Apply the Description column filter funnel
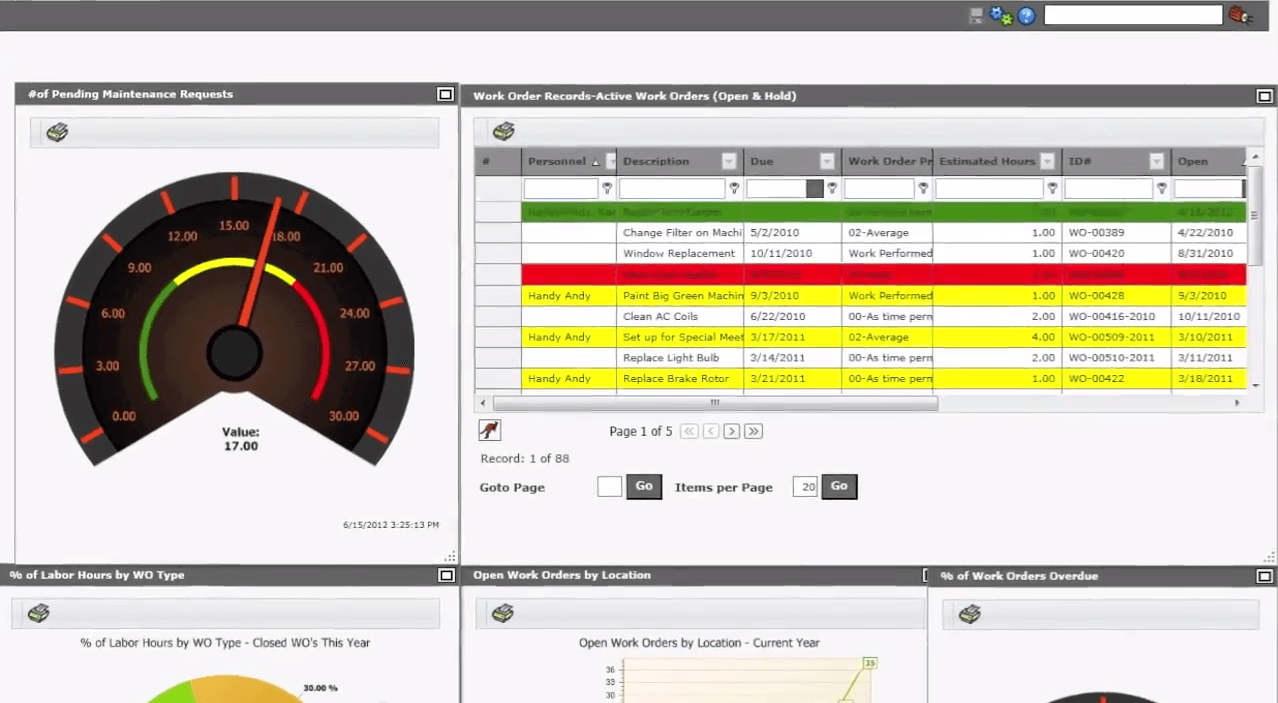This screenshot has width=1278, height=703. 735,188
